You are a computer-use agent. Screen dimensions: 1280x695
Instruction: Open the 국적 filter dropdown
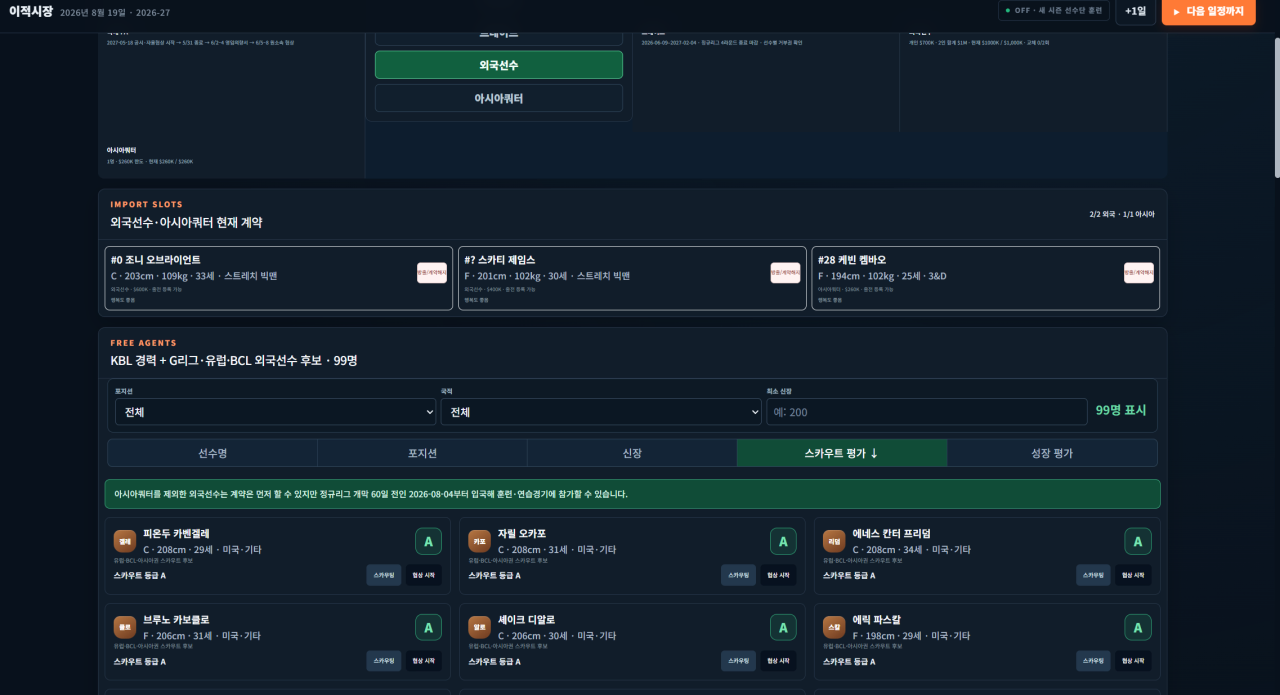click(601, 412)
